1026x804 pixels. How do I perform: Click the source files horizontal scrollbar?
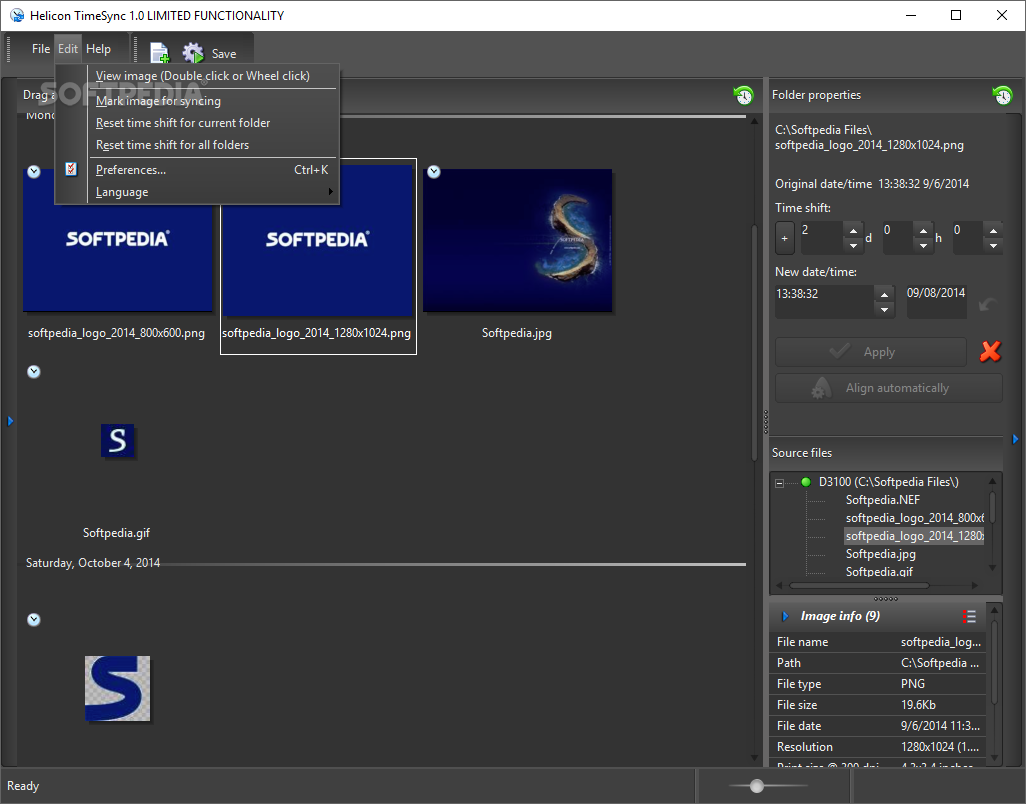(859, 586)
